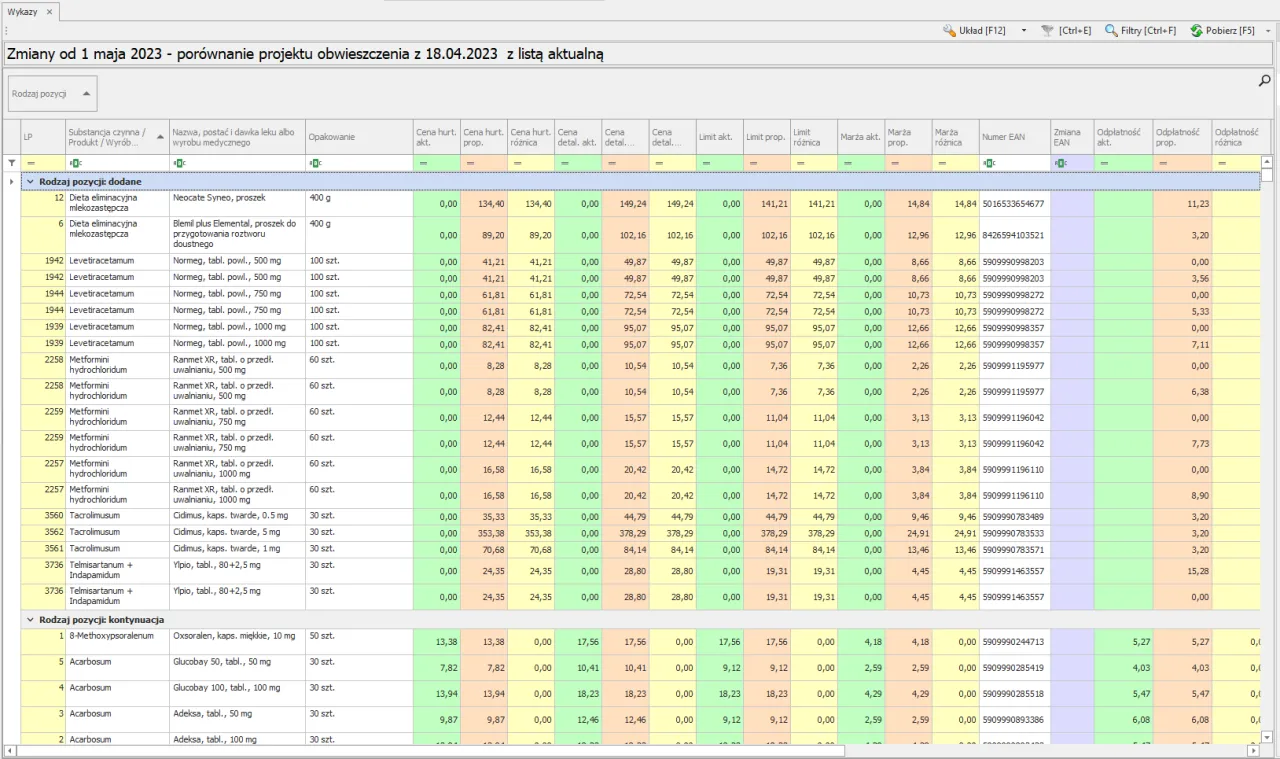
Task: Click the green Pobierz [F5] refresh icon
Action: point(1196,31)
